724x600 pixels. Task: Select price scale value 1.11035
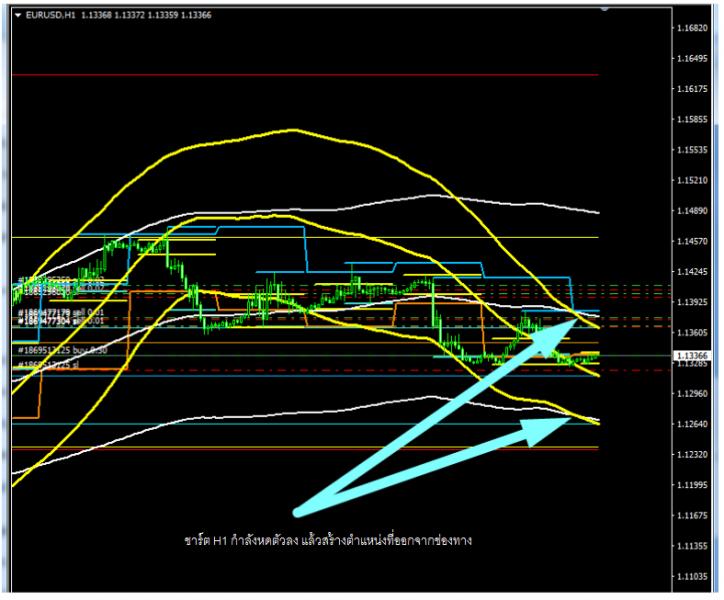tap(692, 577)
